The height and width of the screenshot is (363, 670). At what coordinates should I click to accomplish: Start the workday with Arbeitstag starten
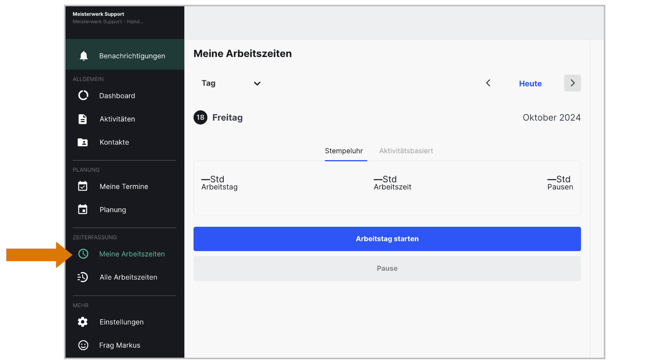pos(387,239)
